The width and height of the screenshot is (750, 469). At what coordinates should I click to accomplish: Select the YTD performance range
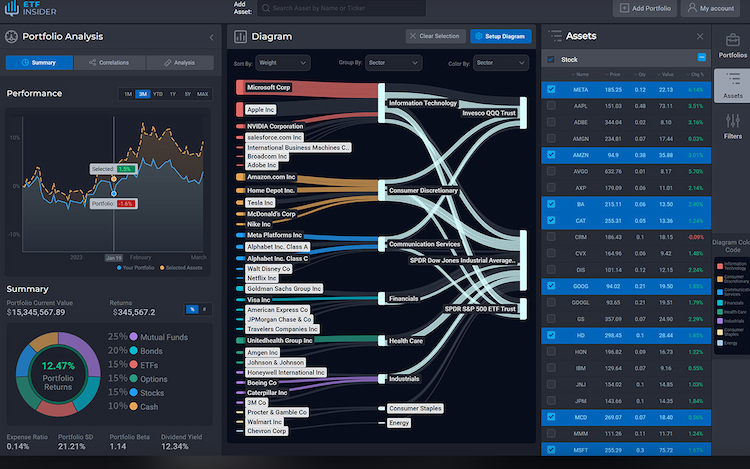[157, 94]
